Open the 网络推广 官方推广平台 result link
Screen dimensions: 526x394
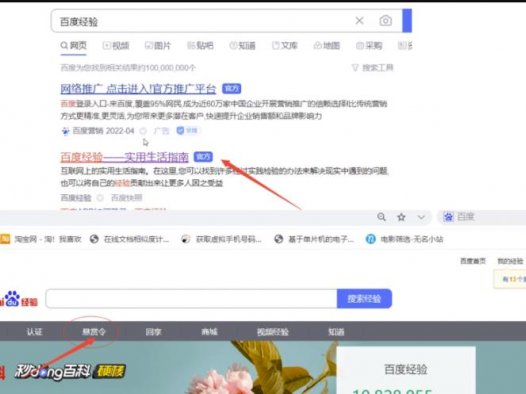(x=138, y=89)
